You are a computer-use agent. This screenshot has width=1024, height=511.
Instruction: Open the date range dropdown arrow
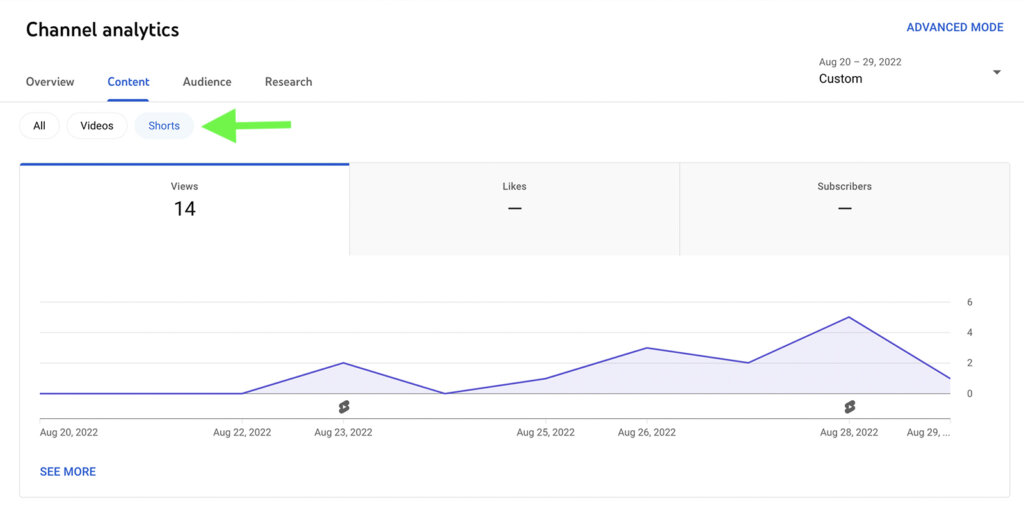click(x=997, y=72)
